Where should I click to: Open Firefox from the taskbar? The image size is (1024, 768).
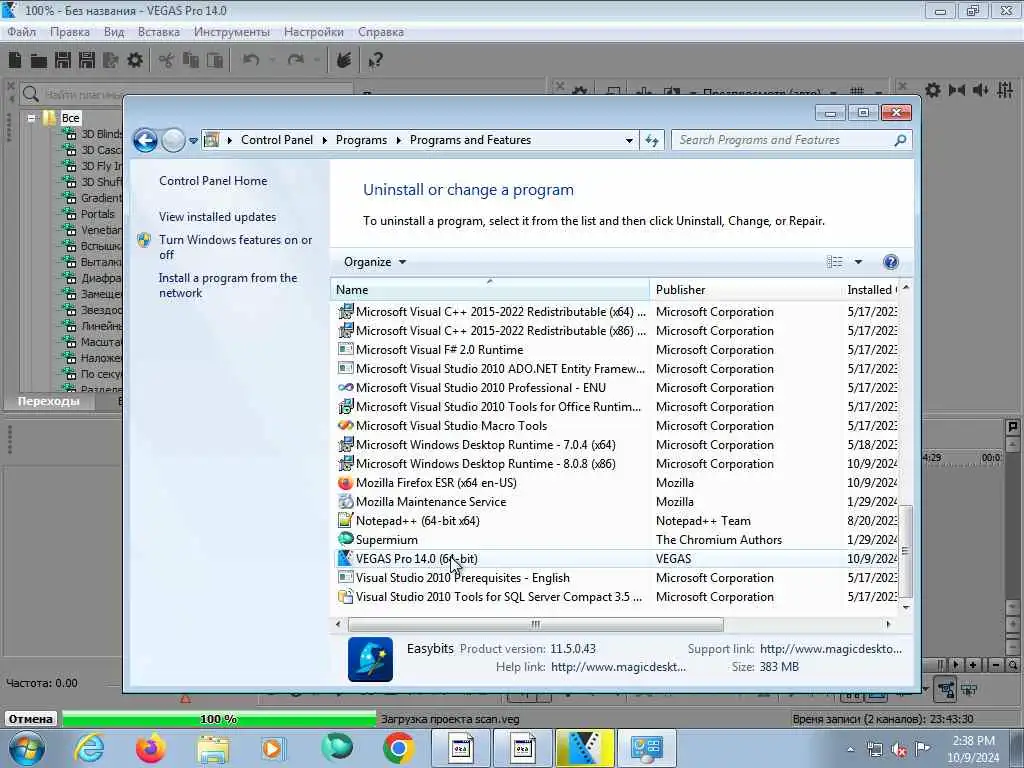point(151,748)
